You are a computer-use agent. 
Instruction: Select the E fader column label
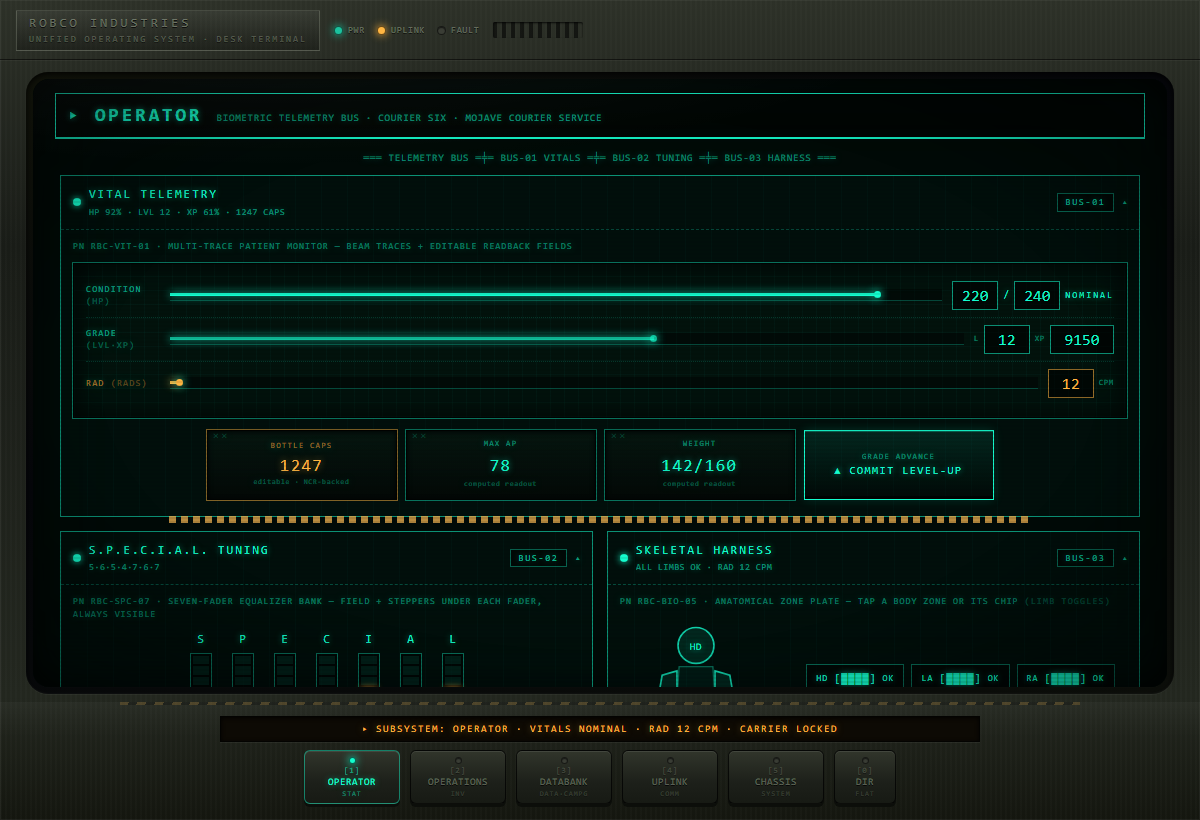[285, 639]
